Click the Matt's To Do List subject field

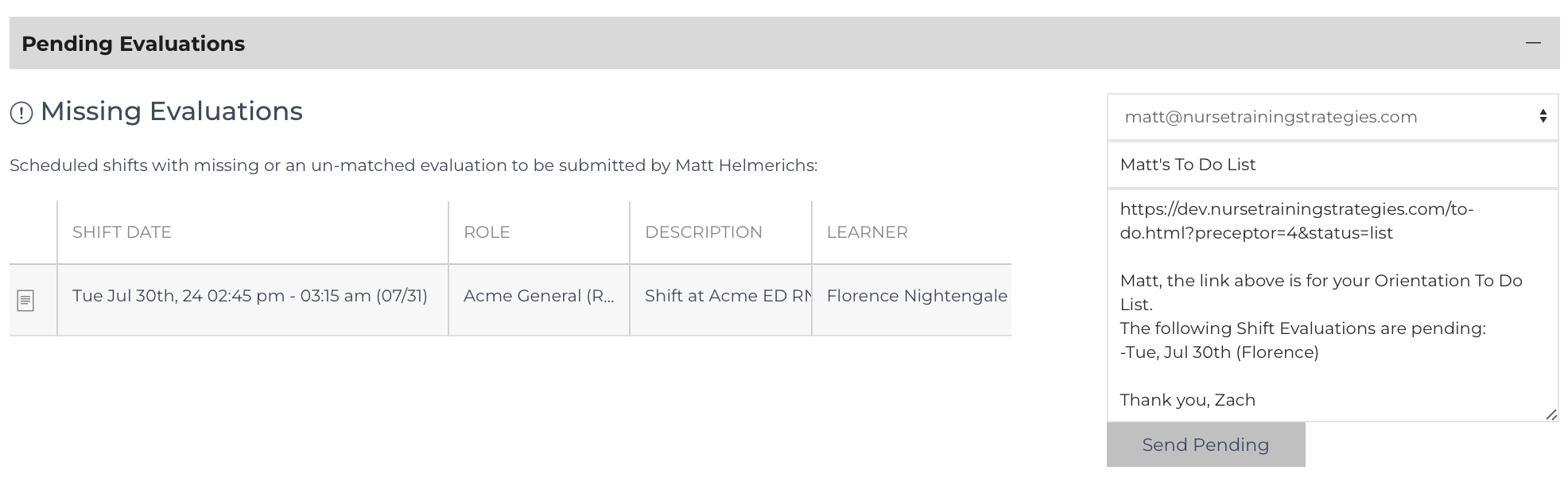click(1333, 165)
